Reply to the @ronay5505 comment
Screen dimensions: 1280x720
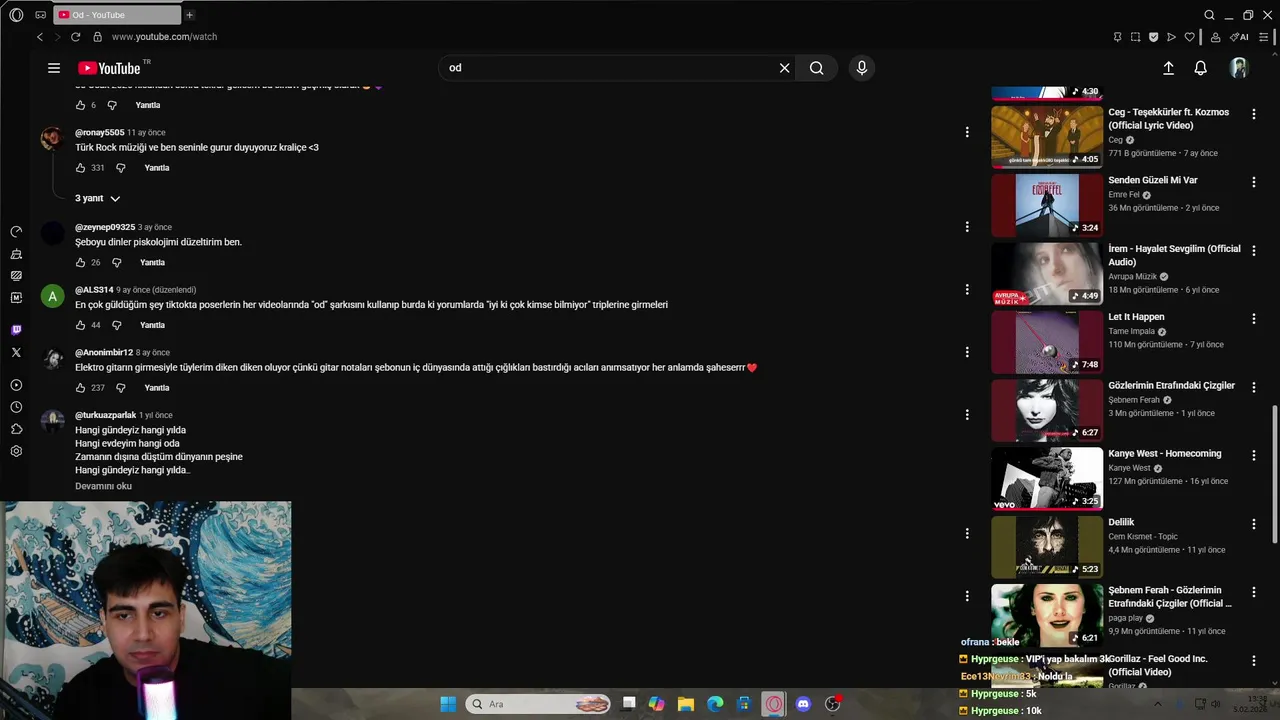(x=157, y=168)
